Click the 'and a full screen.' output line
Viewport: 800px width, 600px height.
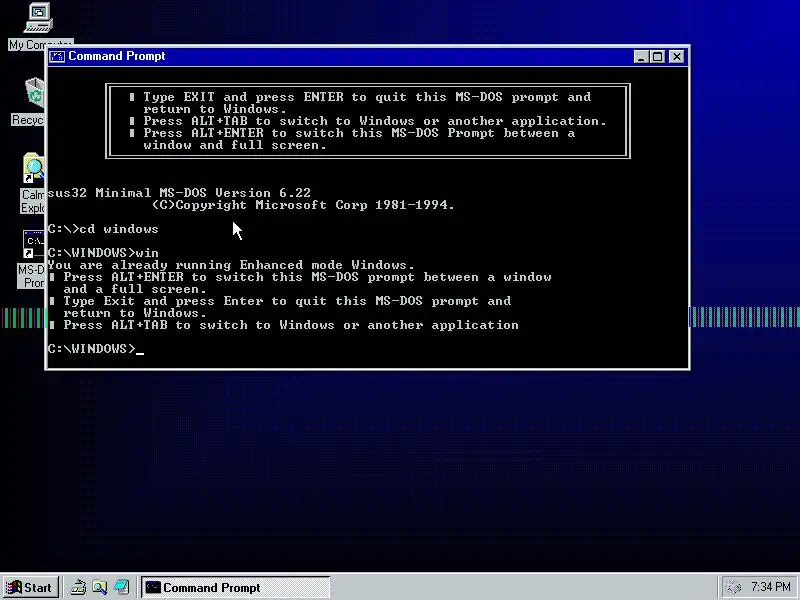pos(135,289)
